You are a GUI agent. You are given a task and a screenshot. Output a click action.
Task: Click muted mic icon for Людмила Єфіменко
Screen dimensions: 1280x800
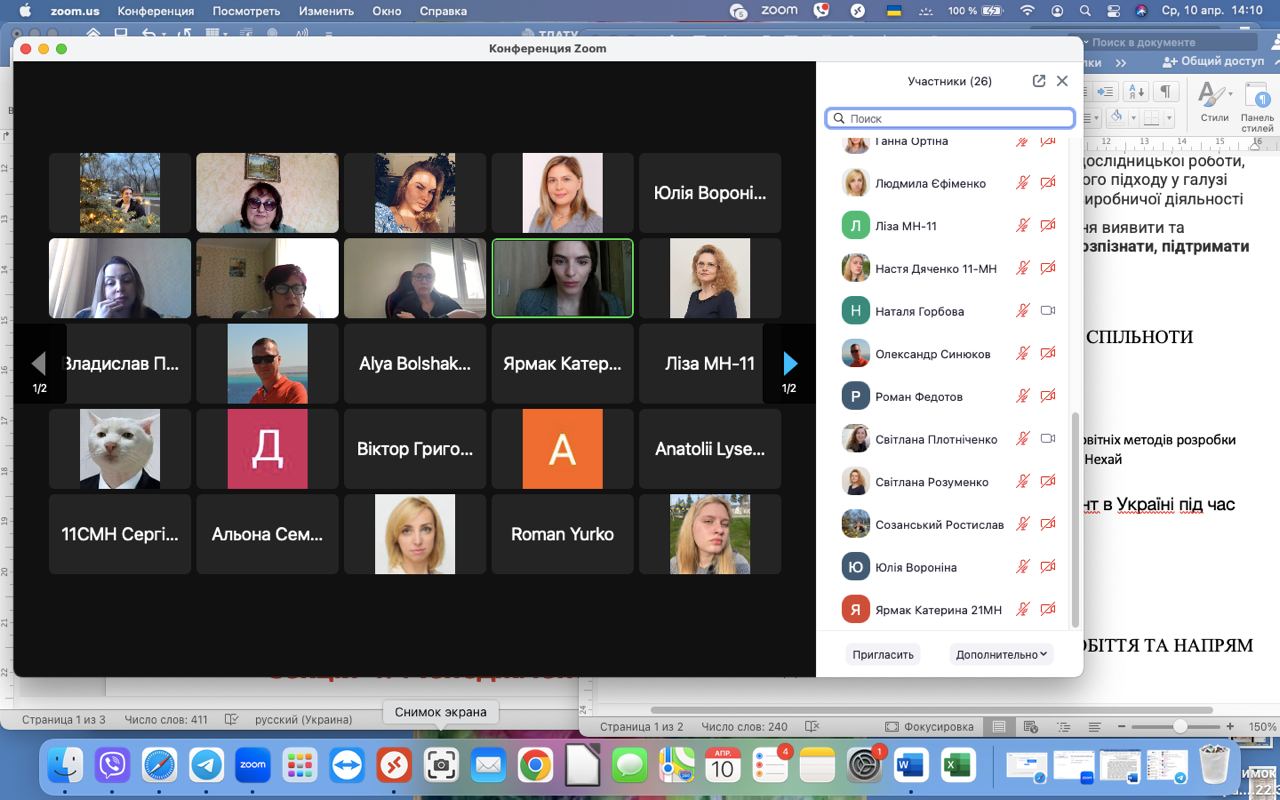tap(1022, 183)
